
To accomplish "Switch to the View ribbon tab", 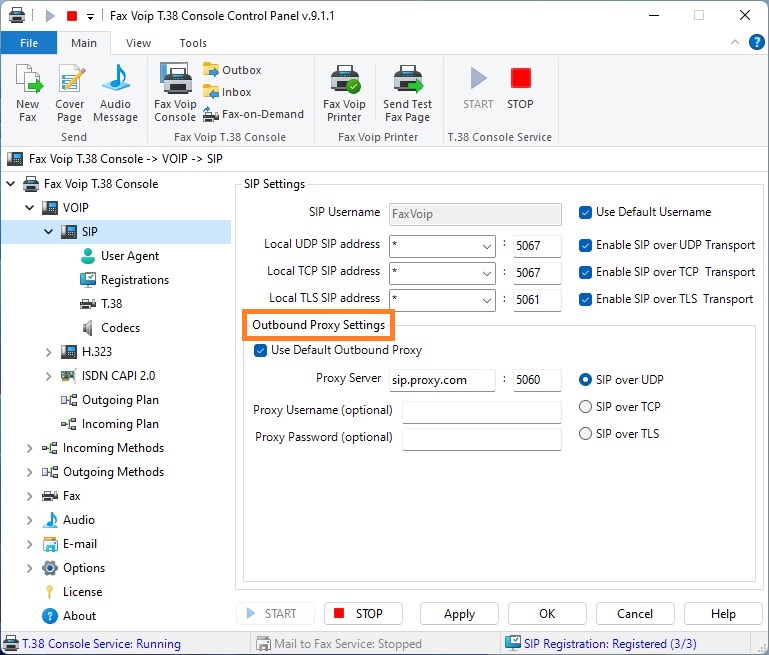I will coord(138,43).
